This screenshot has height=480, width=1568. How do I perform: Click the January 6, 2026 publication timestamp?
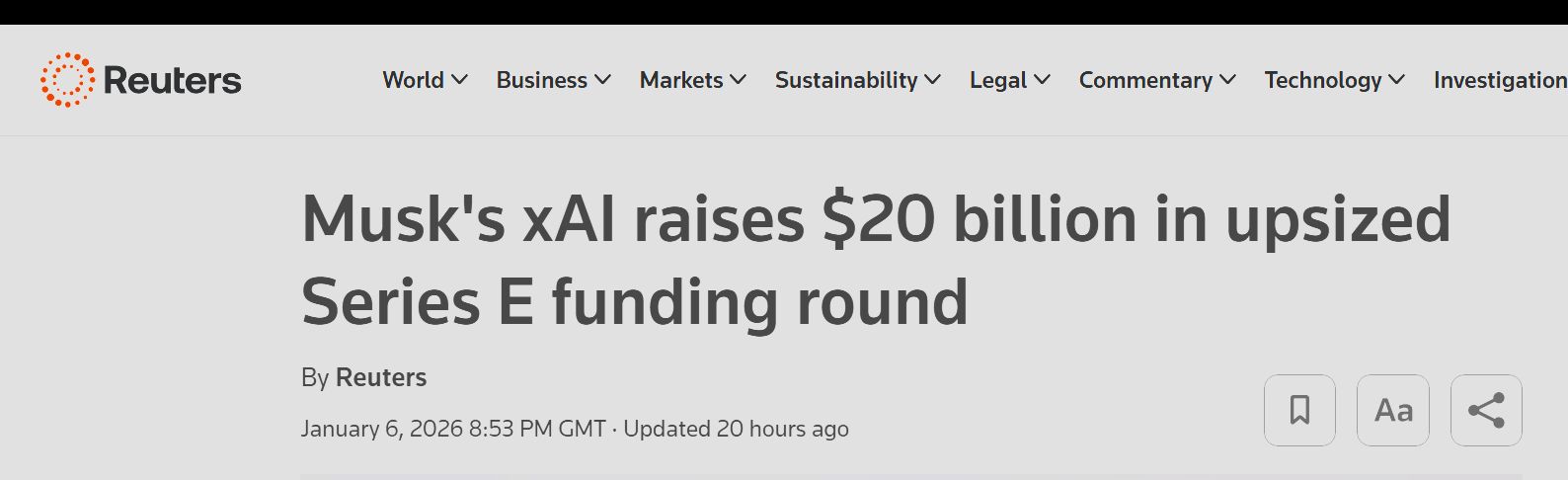pyautogui.click(x=453, y=429)
